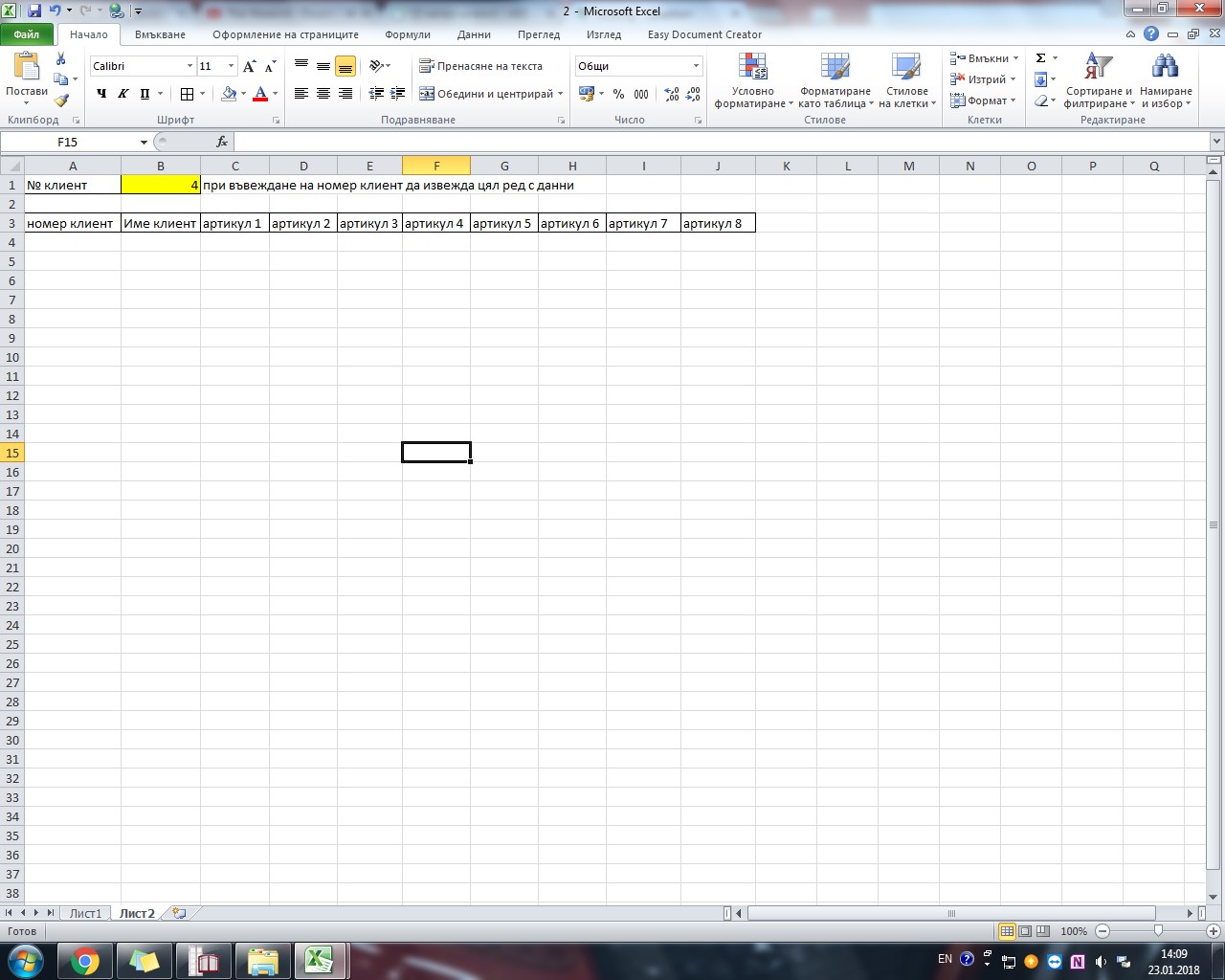Switch to Данни ribbon tab
This screenshot has width=1225, height=980.
[x=474, y=34]
